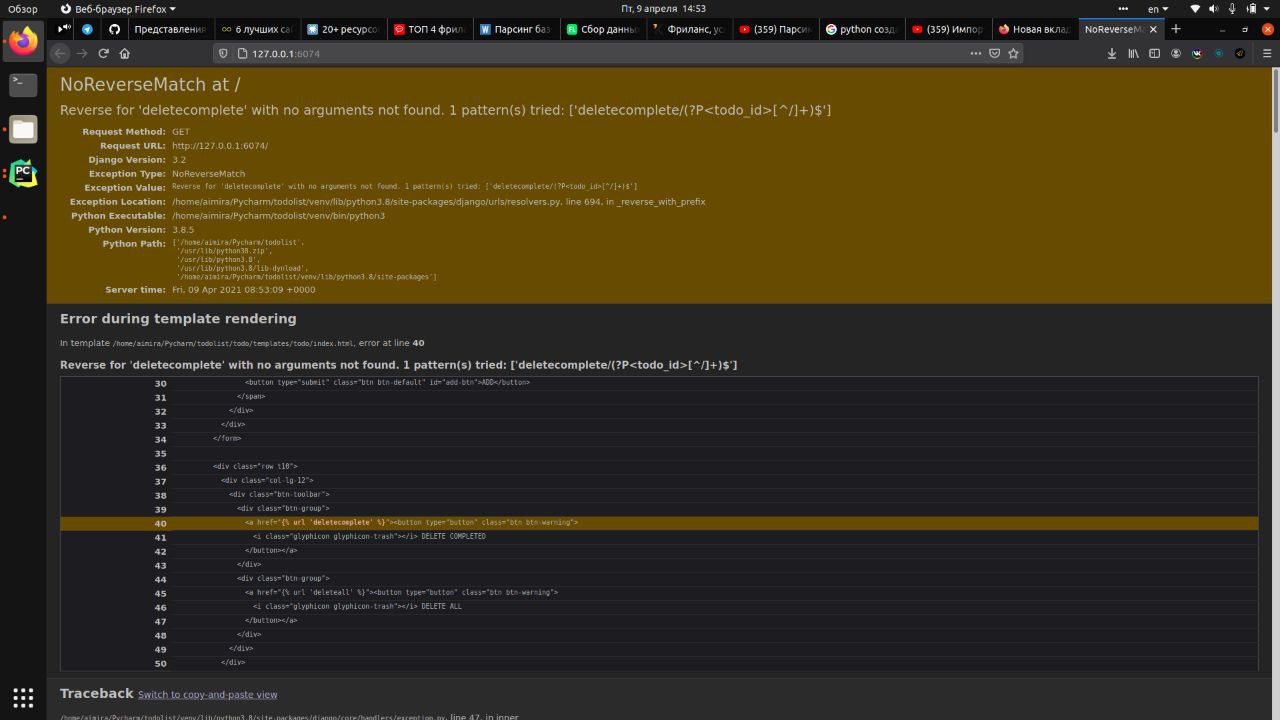The image size is (1280, 720).
Task: Bookmark this page with the star icon
Action: pyautogui.click(x=1013, y=53)
